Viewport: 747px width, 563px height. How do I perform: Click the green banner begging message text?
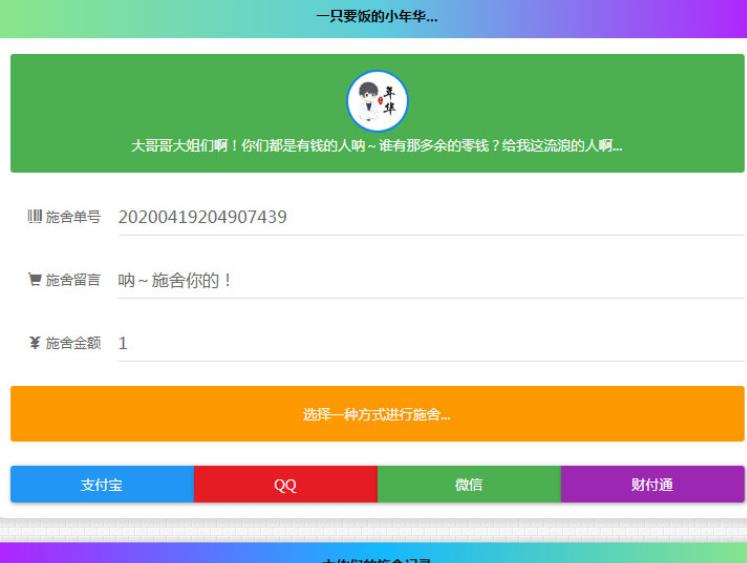377,145
